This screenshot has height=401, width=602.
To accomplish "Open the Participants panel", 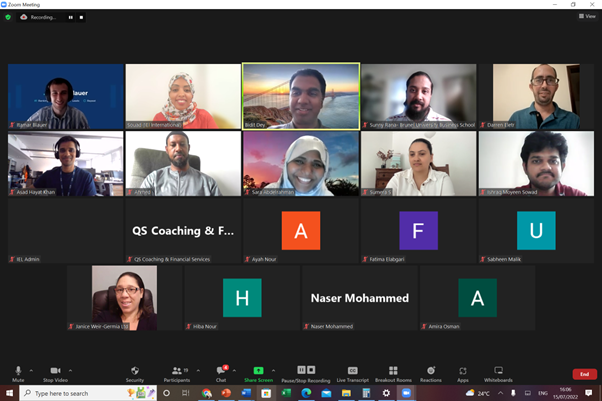I will 177,373.
